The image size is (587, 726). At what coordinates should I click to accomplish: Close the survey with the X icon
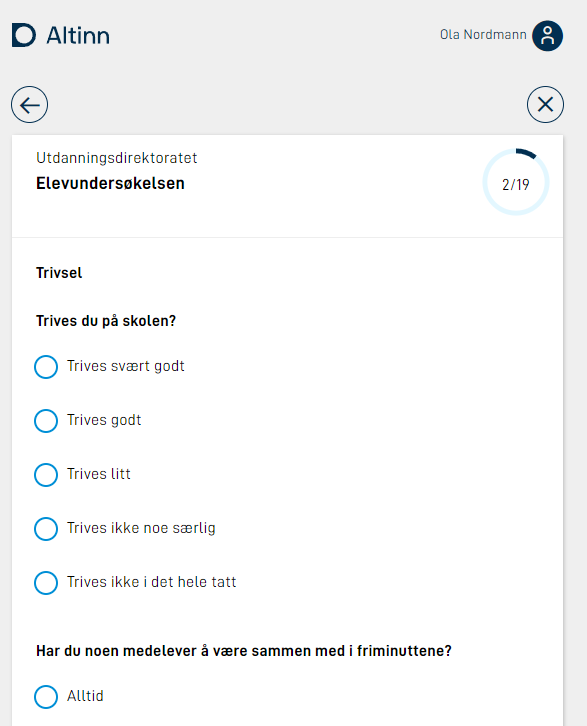(x=545, y=105)
